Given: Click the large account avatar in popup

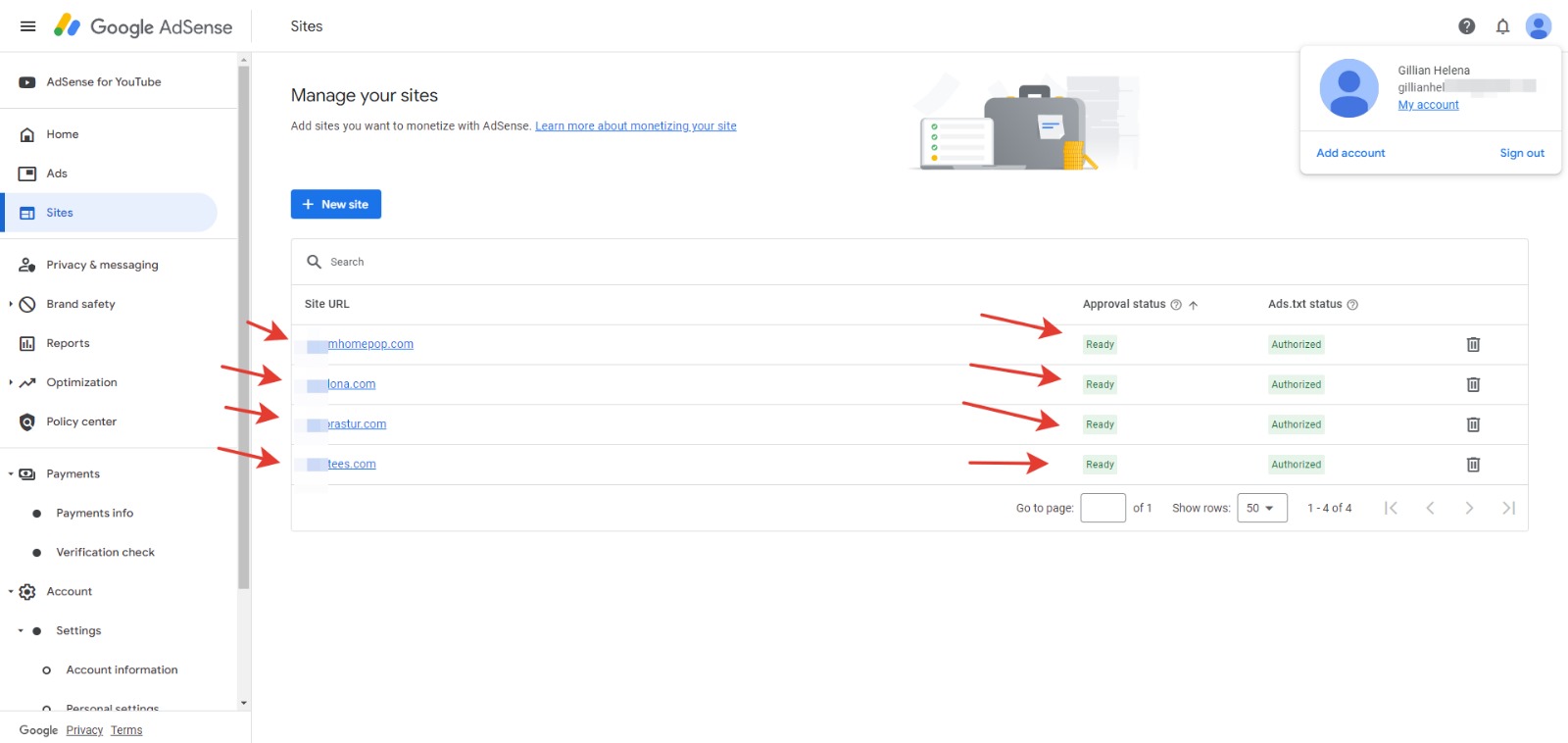Looking at the screenshot, I should 1349,88.
